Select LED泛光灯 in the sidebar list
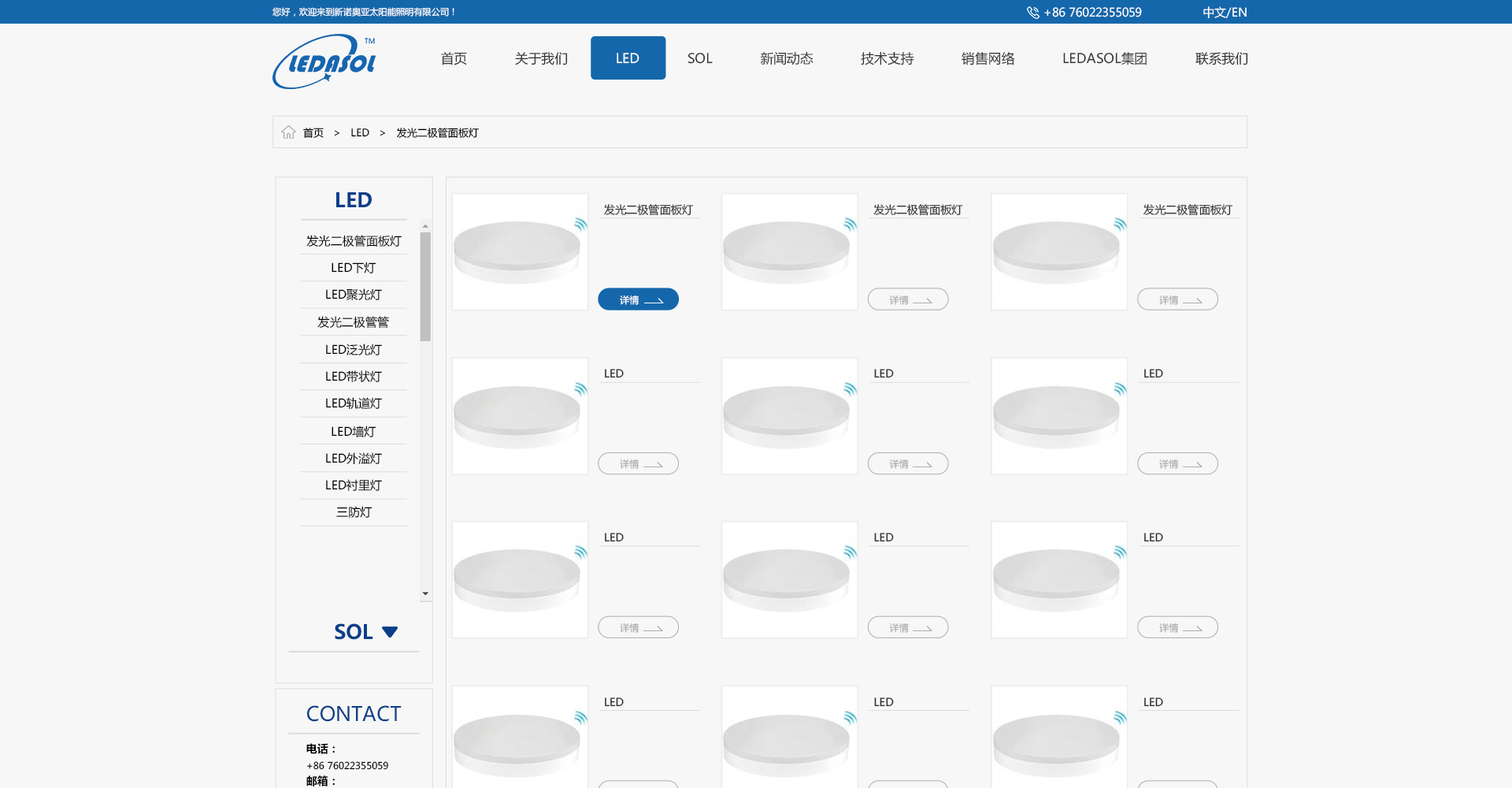1512x788 pixels. (353, 350)
